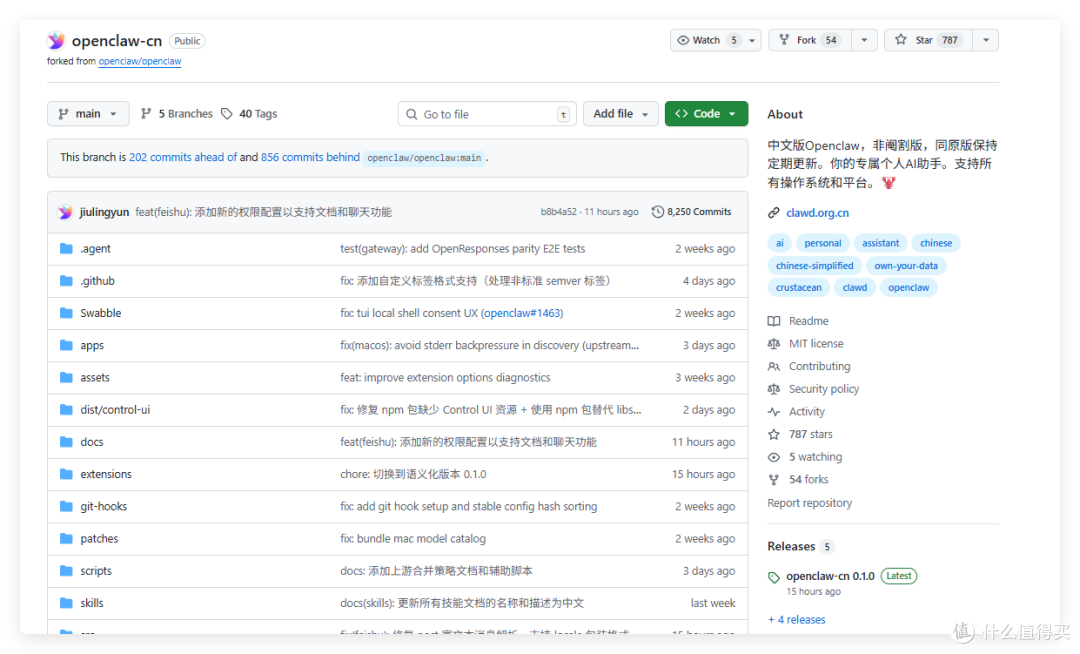Open the Contributing guidelines link
Screen dimensions: 1080x654
[820, 366]
